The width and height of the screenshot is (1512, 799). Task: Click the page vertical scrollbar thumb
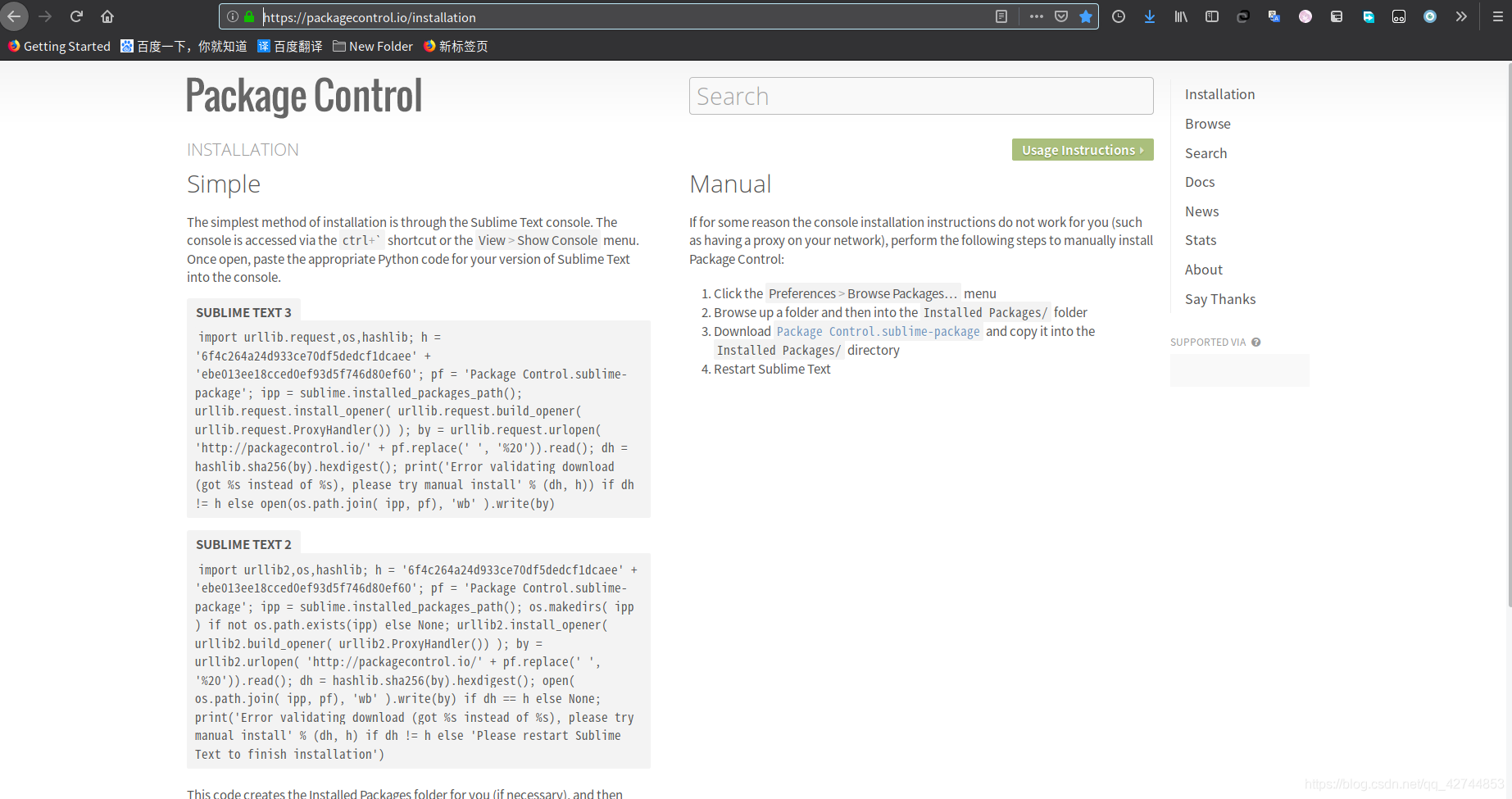coord(1509,334)
